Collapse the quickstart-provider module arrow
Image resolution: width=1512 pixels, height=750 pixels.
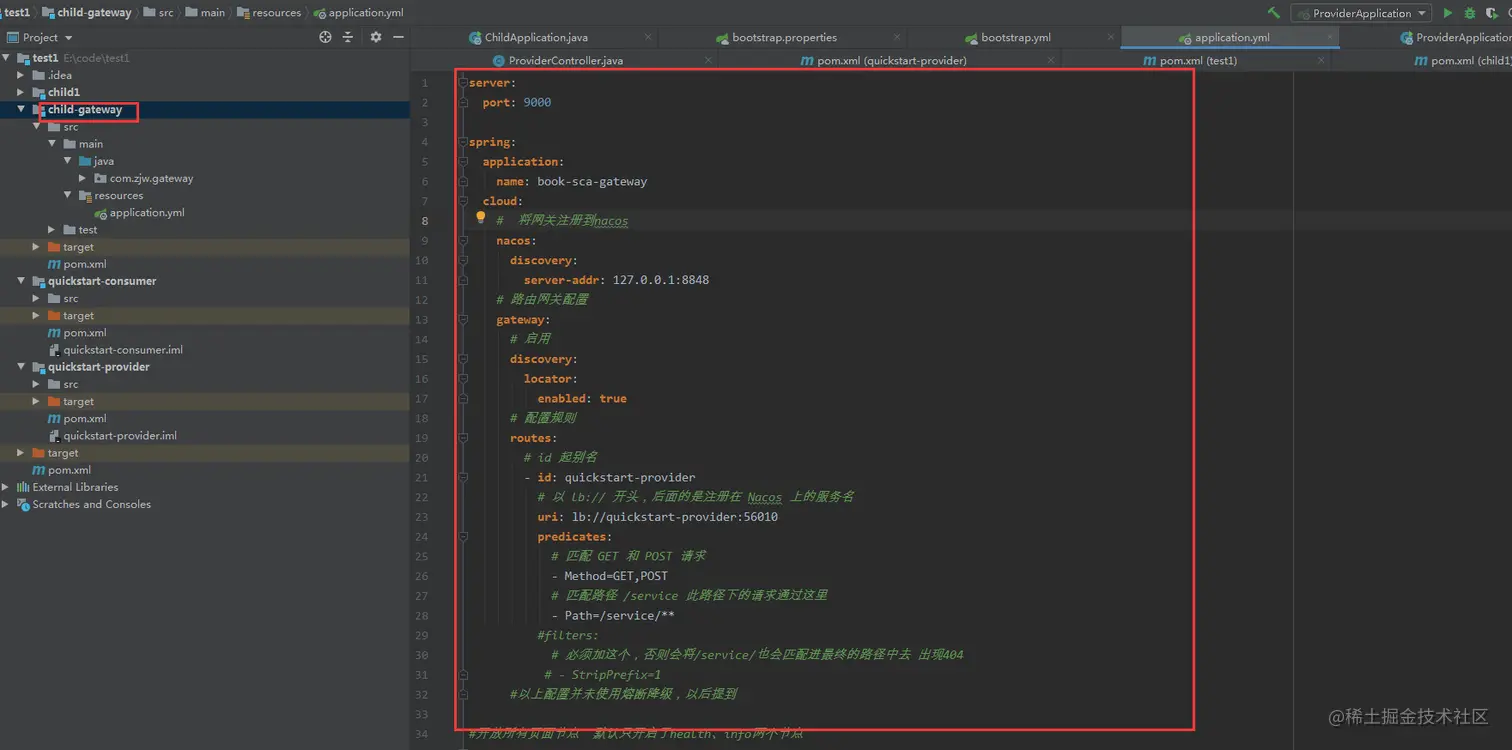pos(21,367)
